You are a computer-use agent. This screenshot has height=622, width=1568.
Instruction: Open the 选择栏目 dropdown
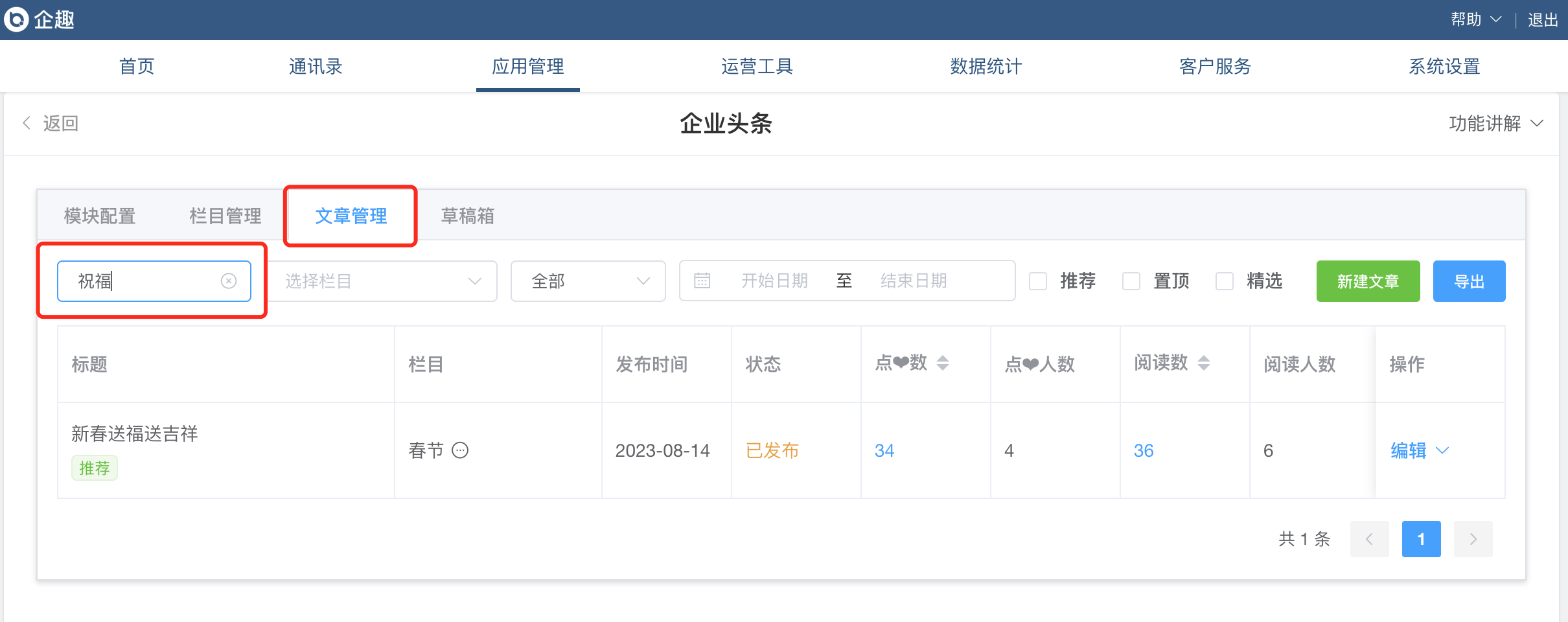383,281
